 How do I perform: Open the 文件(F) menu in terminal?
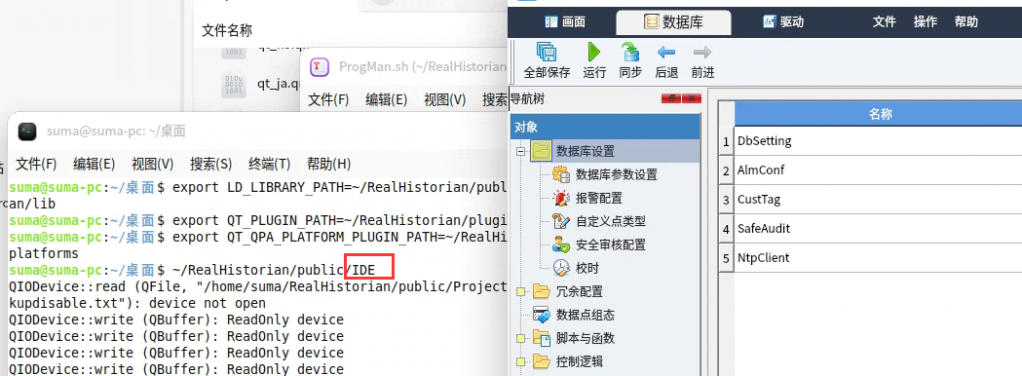click(x=36, y=164)
